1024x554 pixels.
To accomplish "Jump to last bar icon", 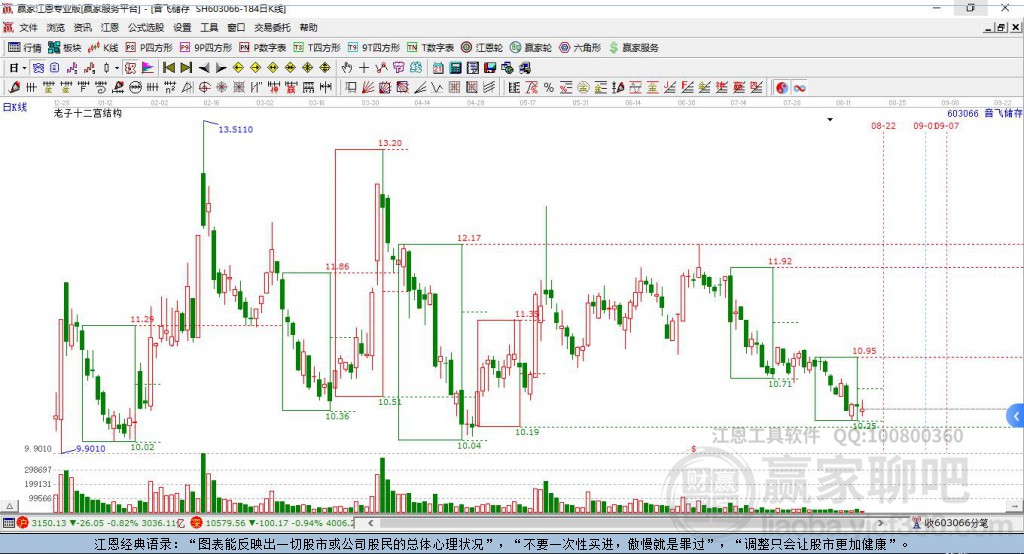I will [186, 68].
